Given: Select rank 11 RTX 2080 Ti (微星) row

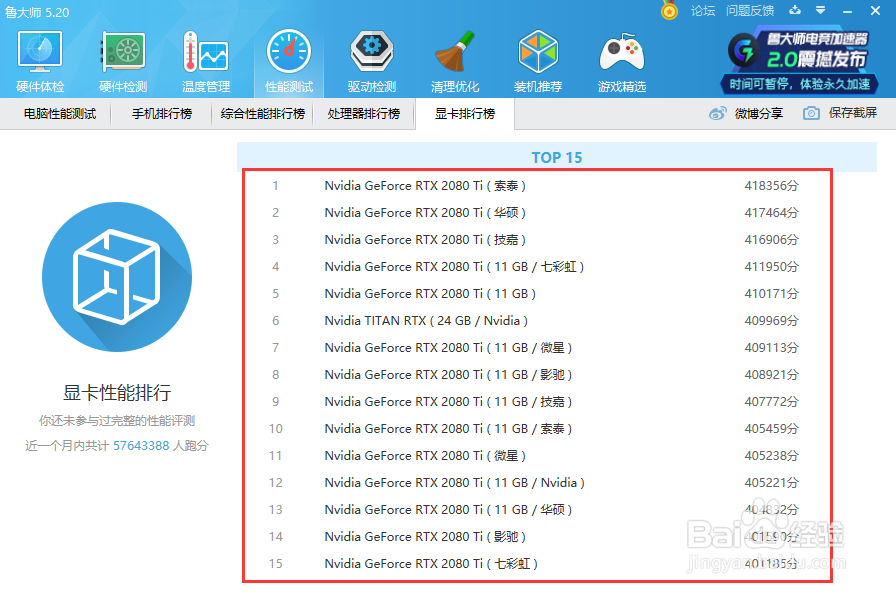Looking at the screenshot, I should pyautogui.click(x=537, y=455).
